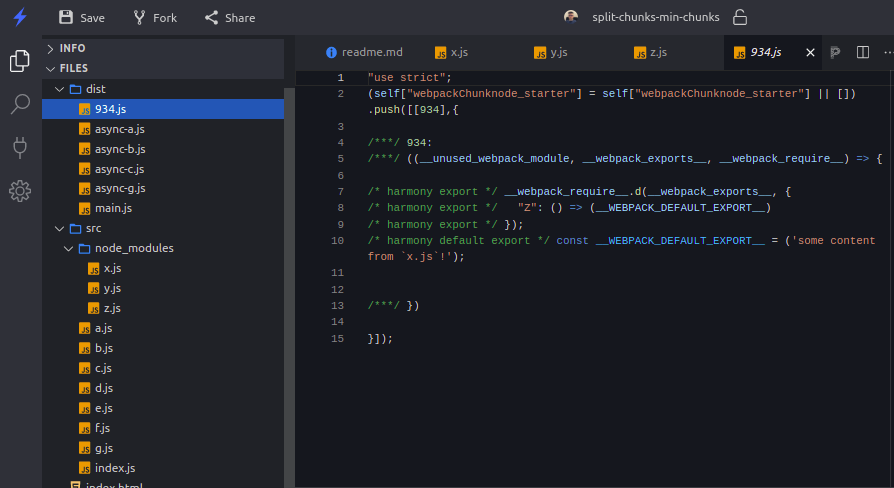Close the 934.js tab
The width and height of the screenshot is (894, 488).
[x=810, y=53]
